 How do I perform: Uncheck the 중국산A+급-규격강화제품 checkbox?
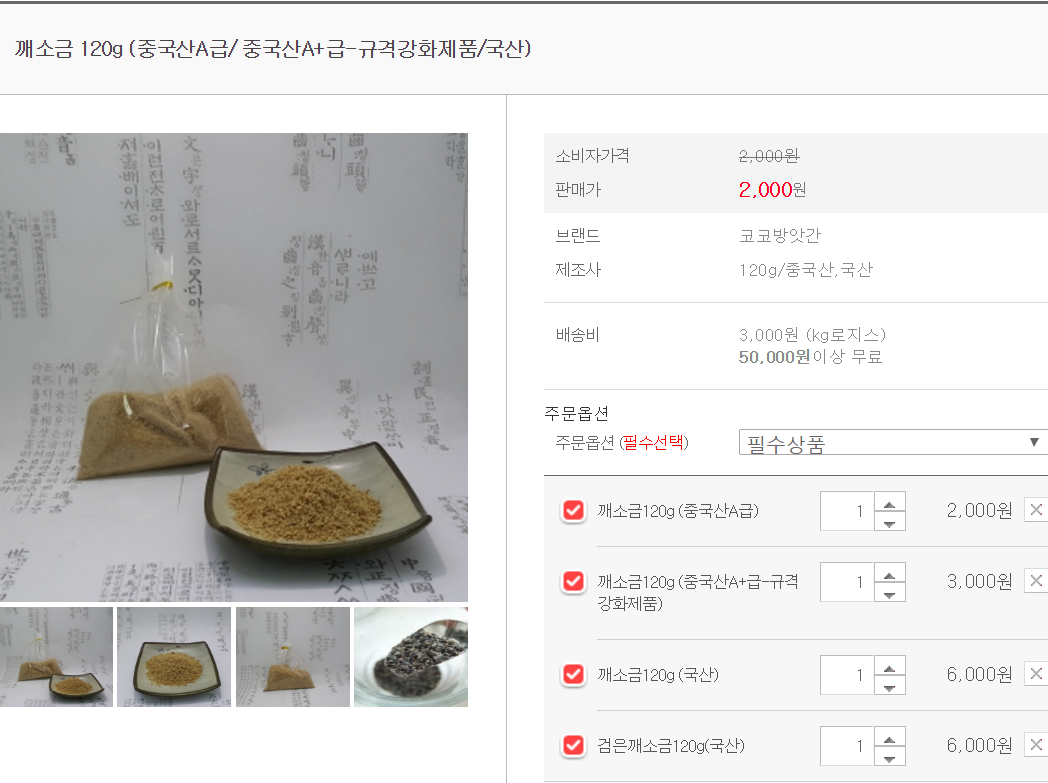tap(573, 582)
